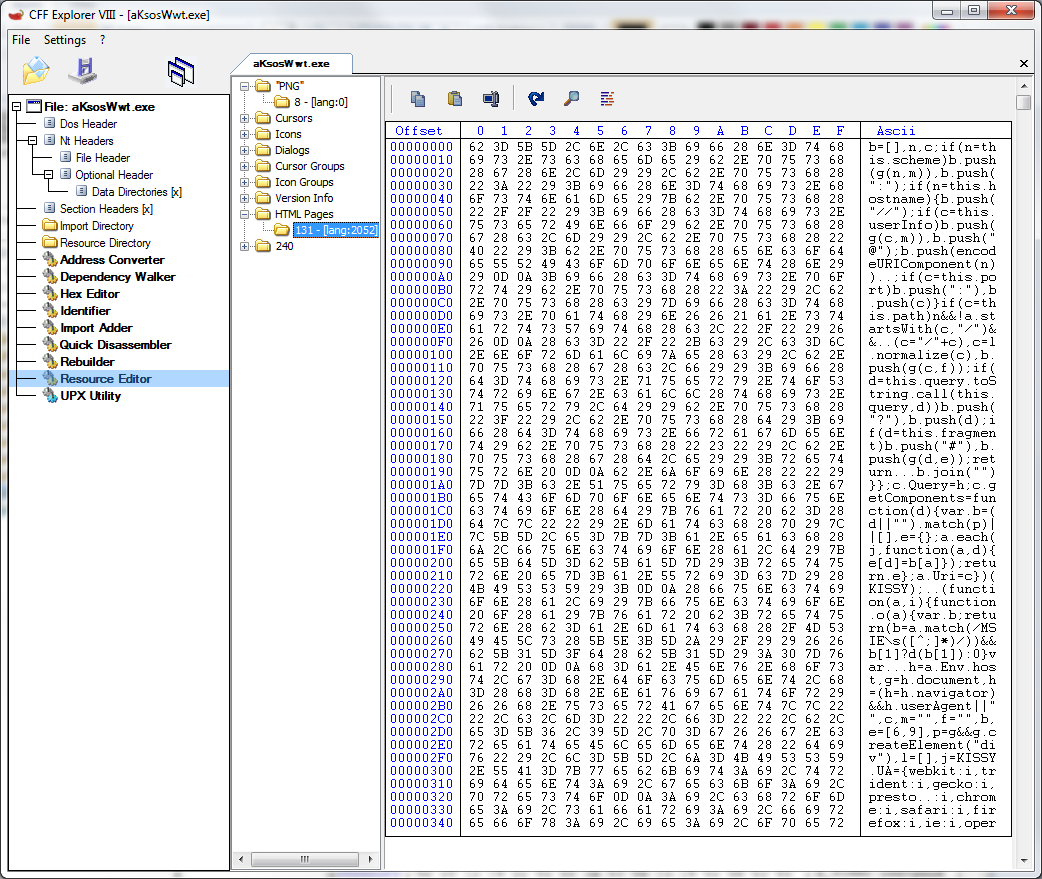This screenshot has width=1042, height=879.
Task: Open Find with the magnifier icon
Action: 572,99
